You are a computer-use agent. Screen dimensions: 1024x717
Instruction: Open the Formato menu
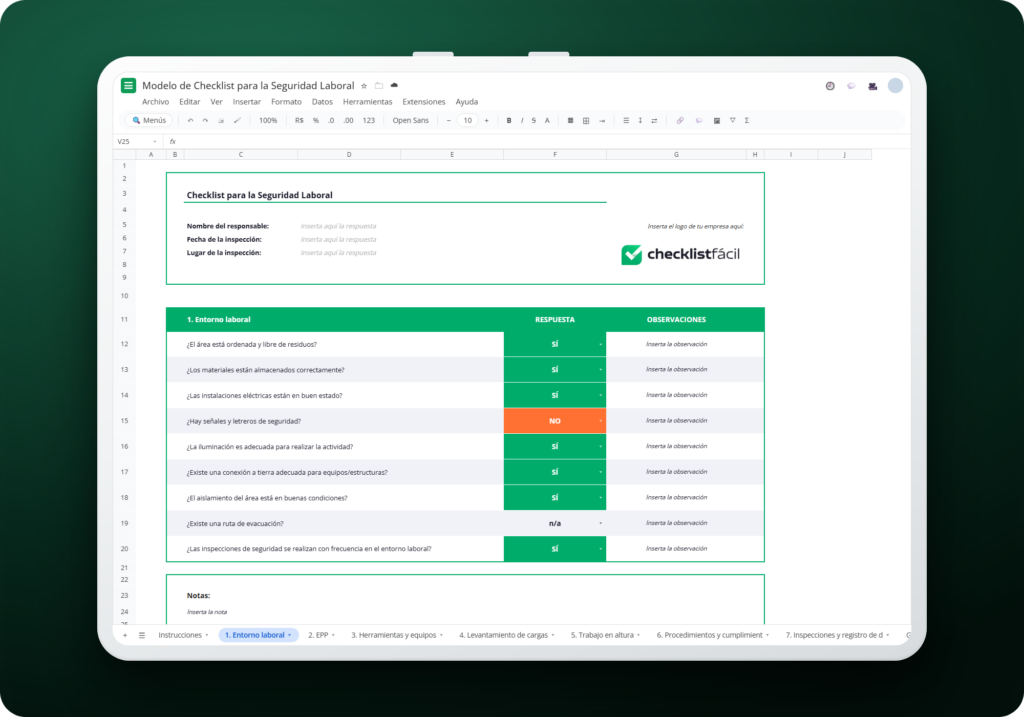point(286,102)
